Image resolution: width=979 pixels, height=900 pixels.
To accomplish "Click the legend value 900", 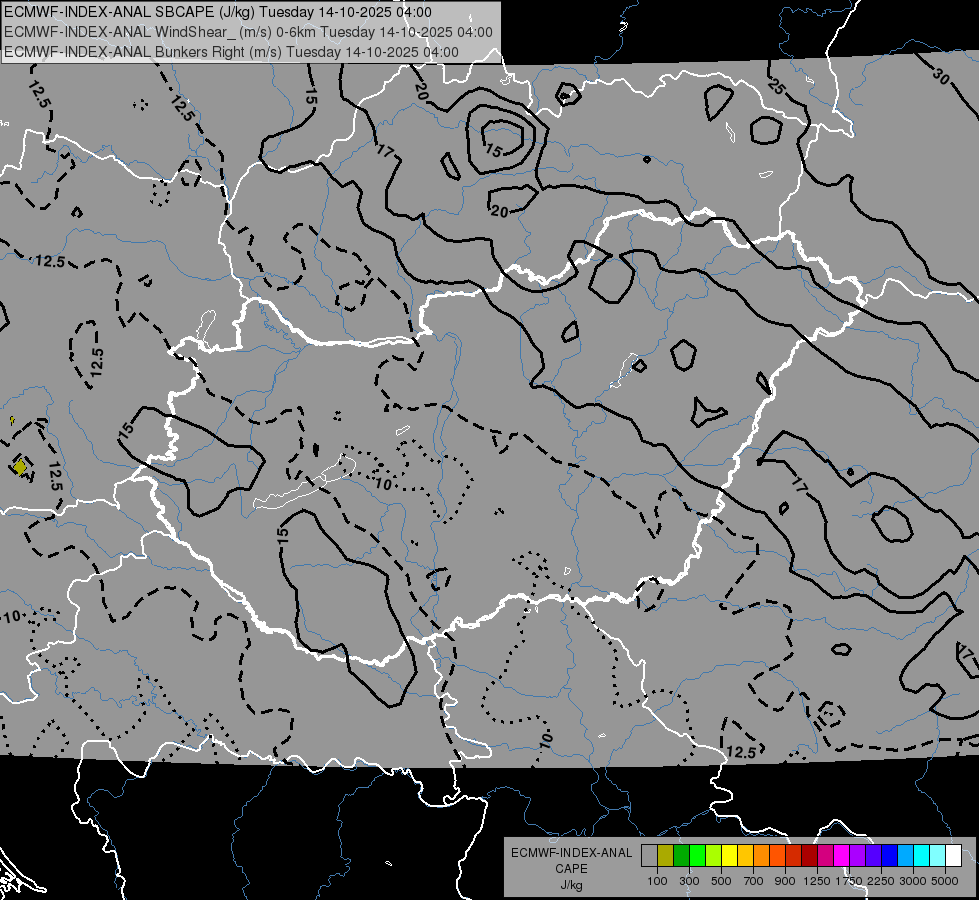I will 785,881.
